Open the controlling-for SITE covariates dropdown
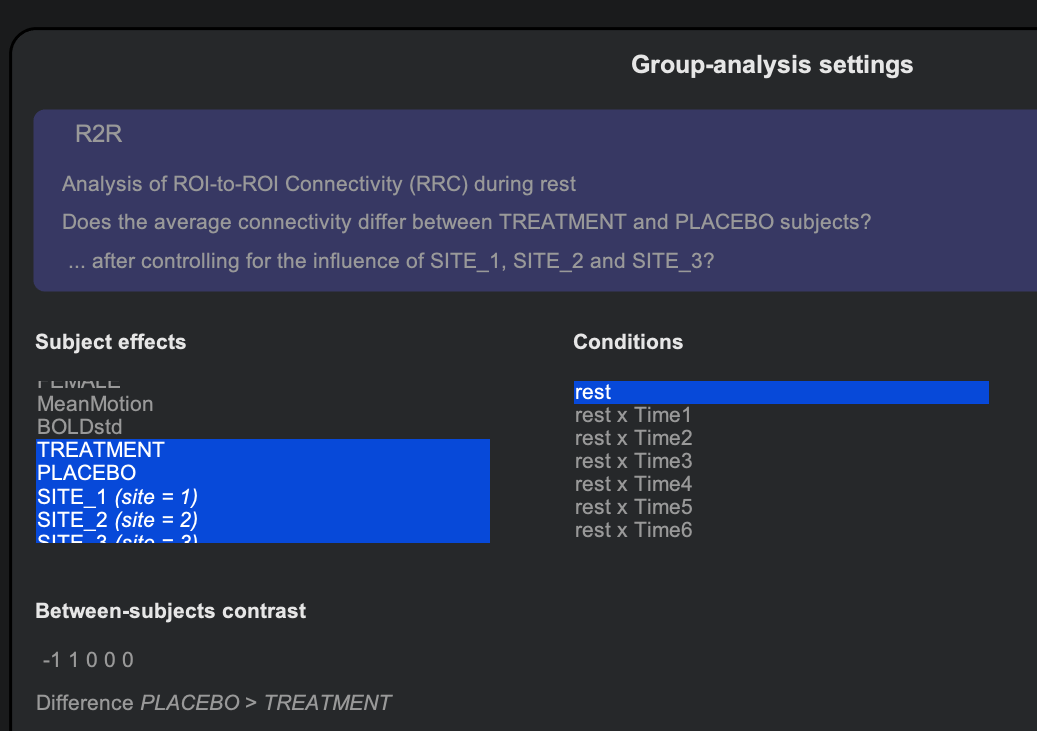Viewport: 1037px width, 731px height. pyautogui.click(x=391, y=262)
